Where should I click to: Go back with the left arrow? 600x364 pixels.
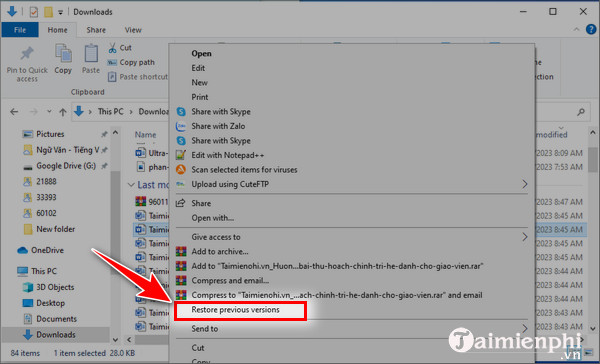click(x=14, y=112)
